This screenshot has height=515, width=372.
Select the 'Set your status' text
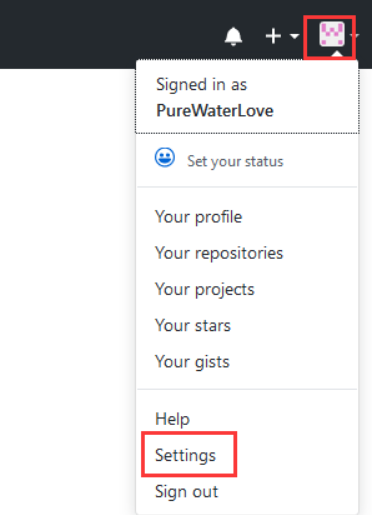coord(235,161)
